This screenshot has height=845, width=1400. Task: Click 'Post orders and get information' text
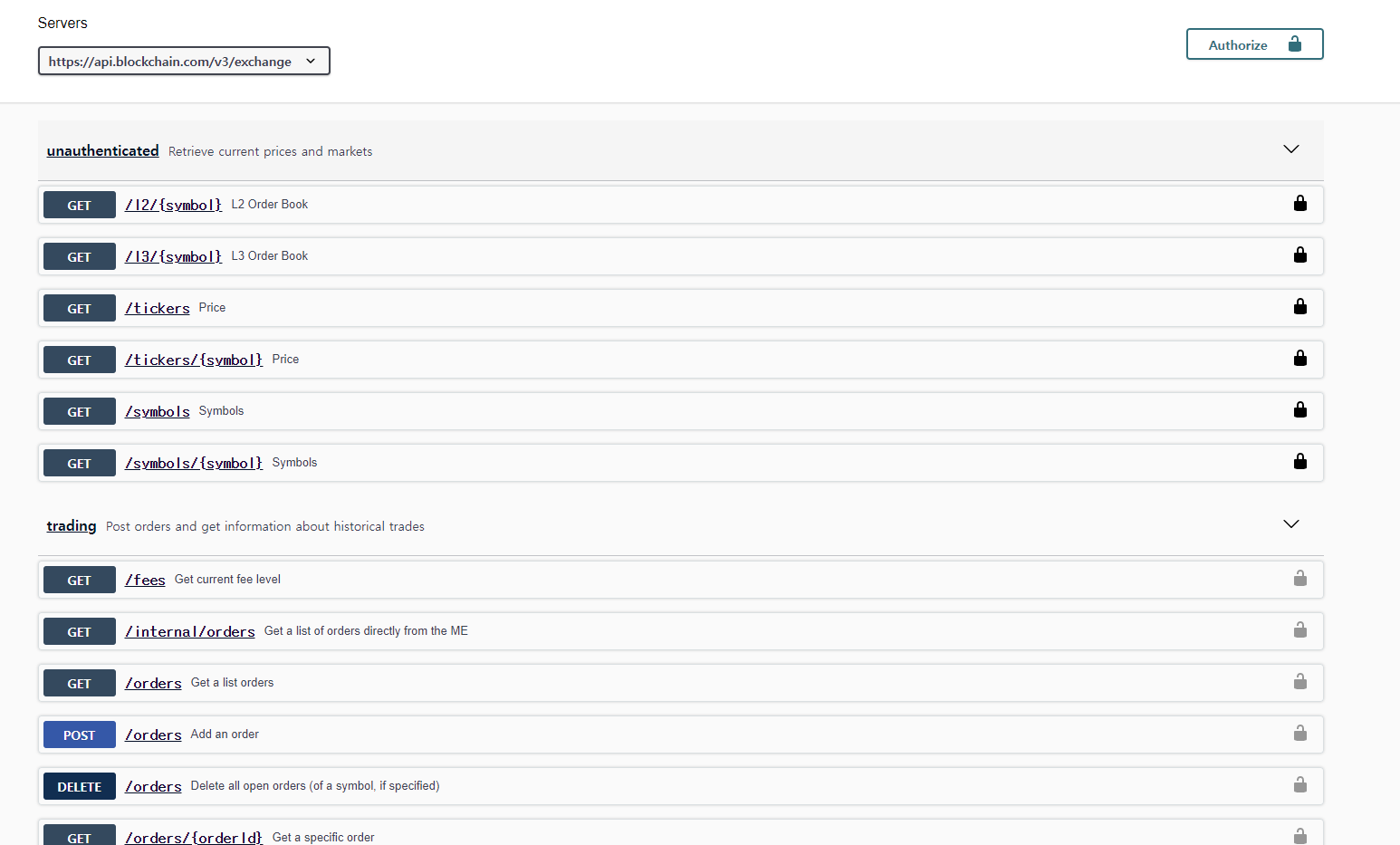coord(265,526)
